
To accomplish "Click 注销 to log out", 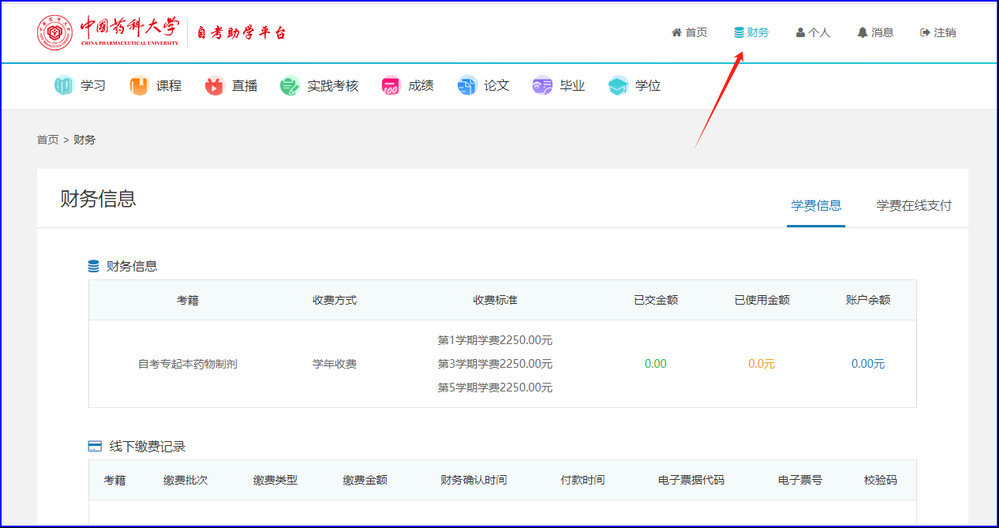I will [x=938, y=32].
